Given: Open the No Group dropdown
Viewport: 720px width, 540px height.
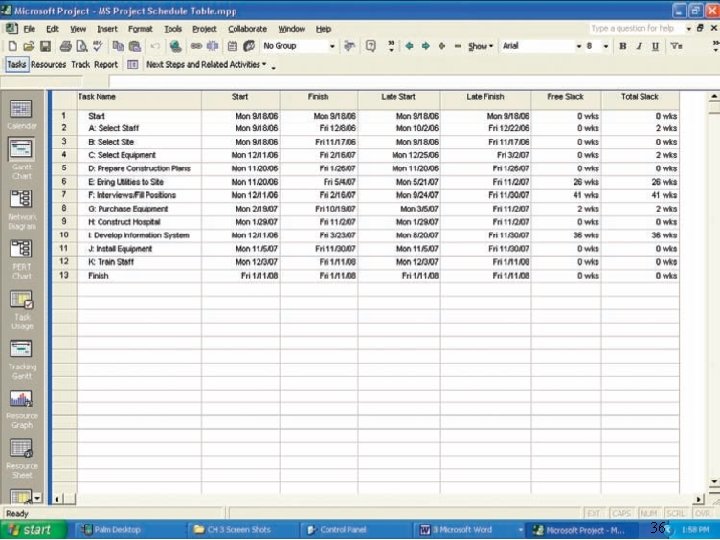Looking at the screenshot, I should (332, 46).
